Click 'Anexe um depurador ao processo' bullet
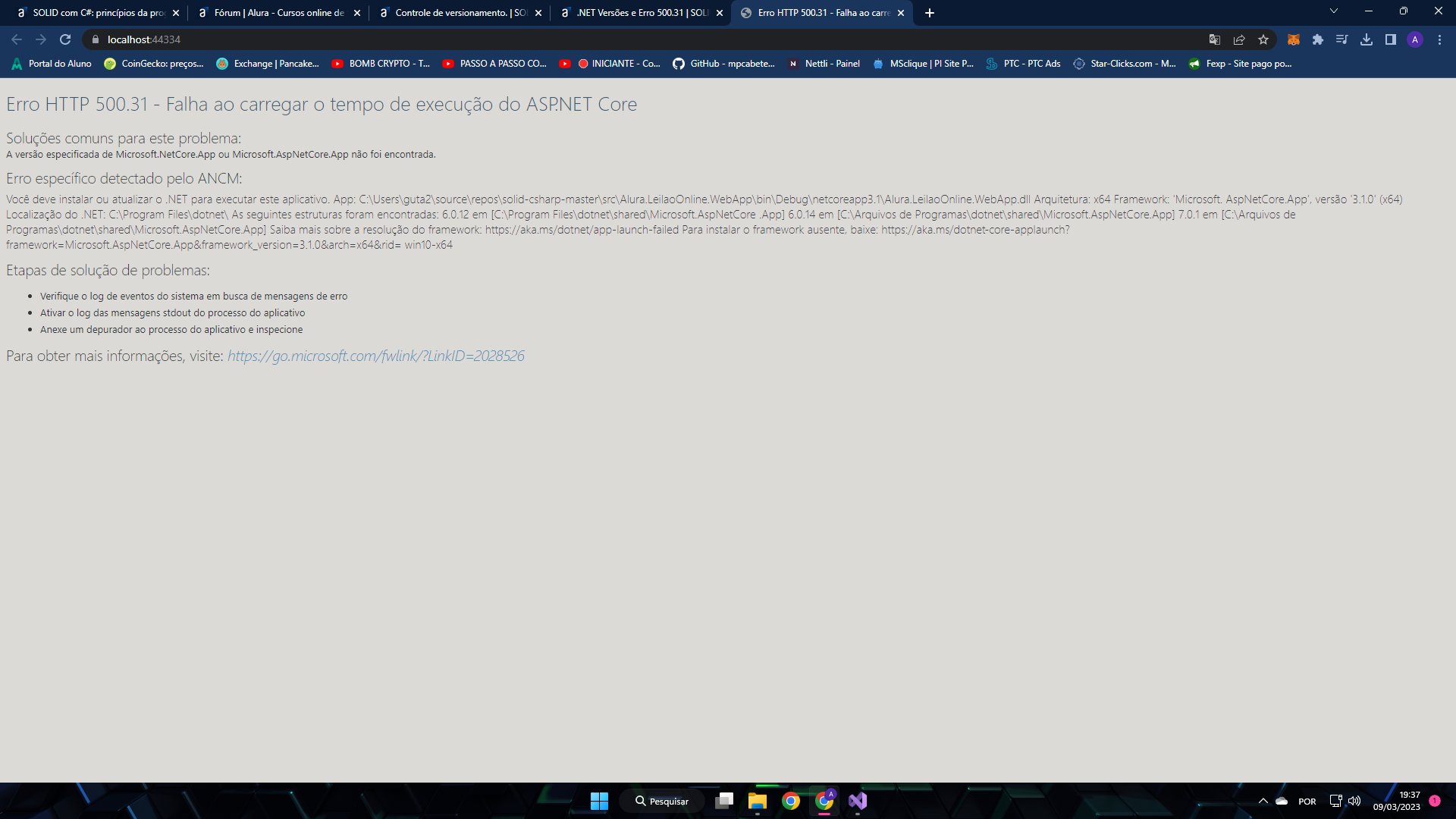This screenshot has width=1456, height=819. (x=171, y=330)
